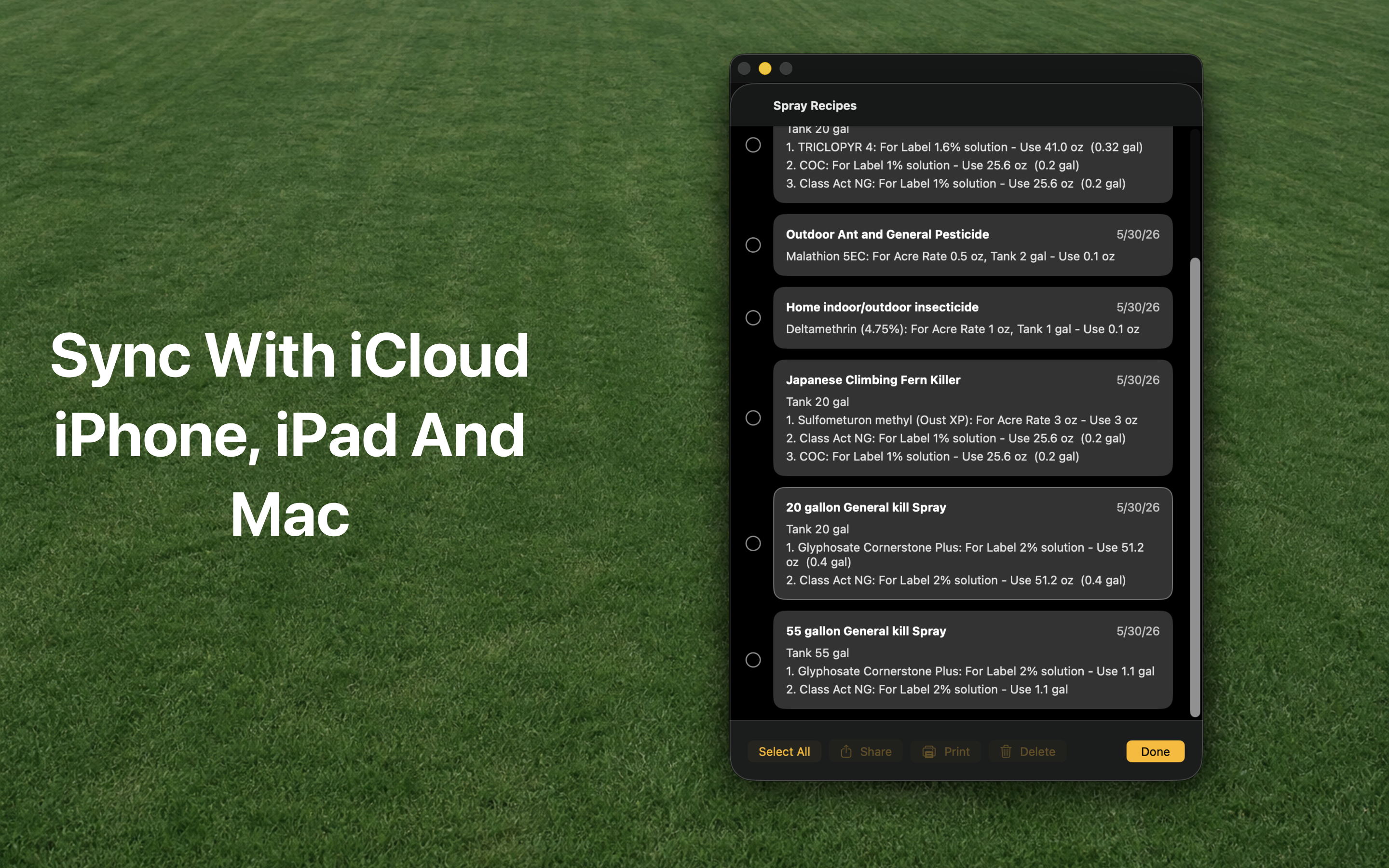Screen dimensions: 1389x868
Task: Click the share arrow icon
Action: pos(846,751)
